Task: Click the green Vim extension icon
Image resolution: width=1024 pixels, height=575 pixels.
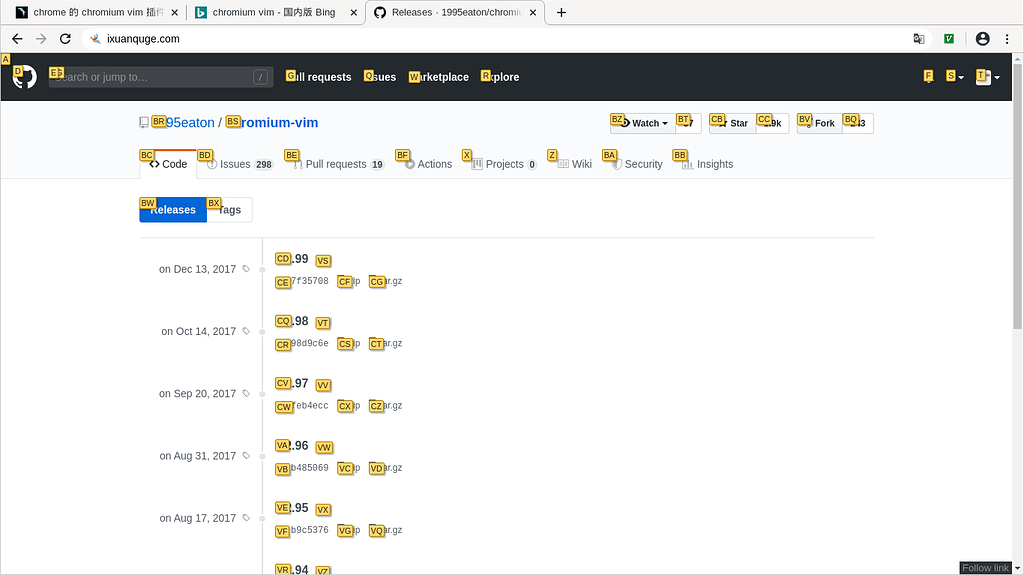Action: pos(949,39)
